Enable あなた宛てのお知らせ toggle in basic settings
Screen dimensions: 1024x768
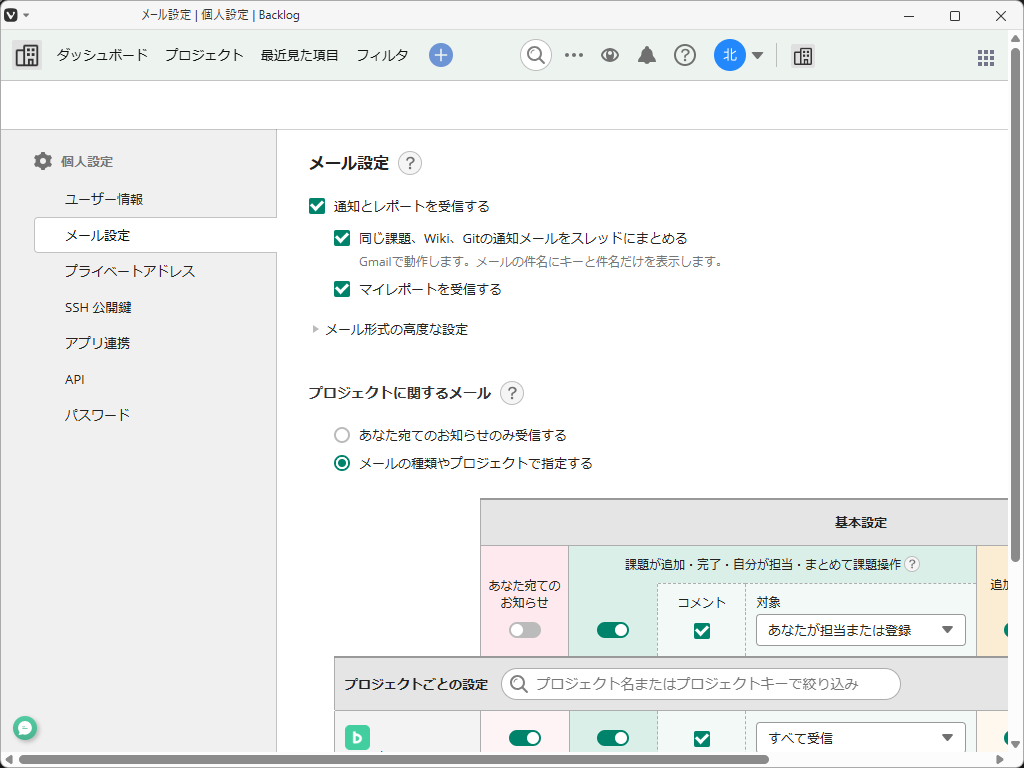[x=525, y=630]
